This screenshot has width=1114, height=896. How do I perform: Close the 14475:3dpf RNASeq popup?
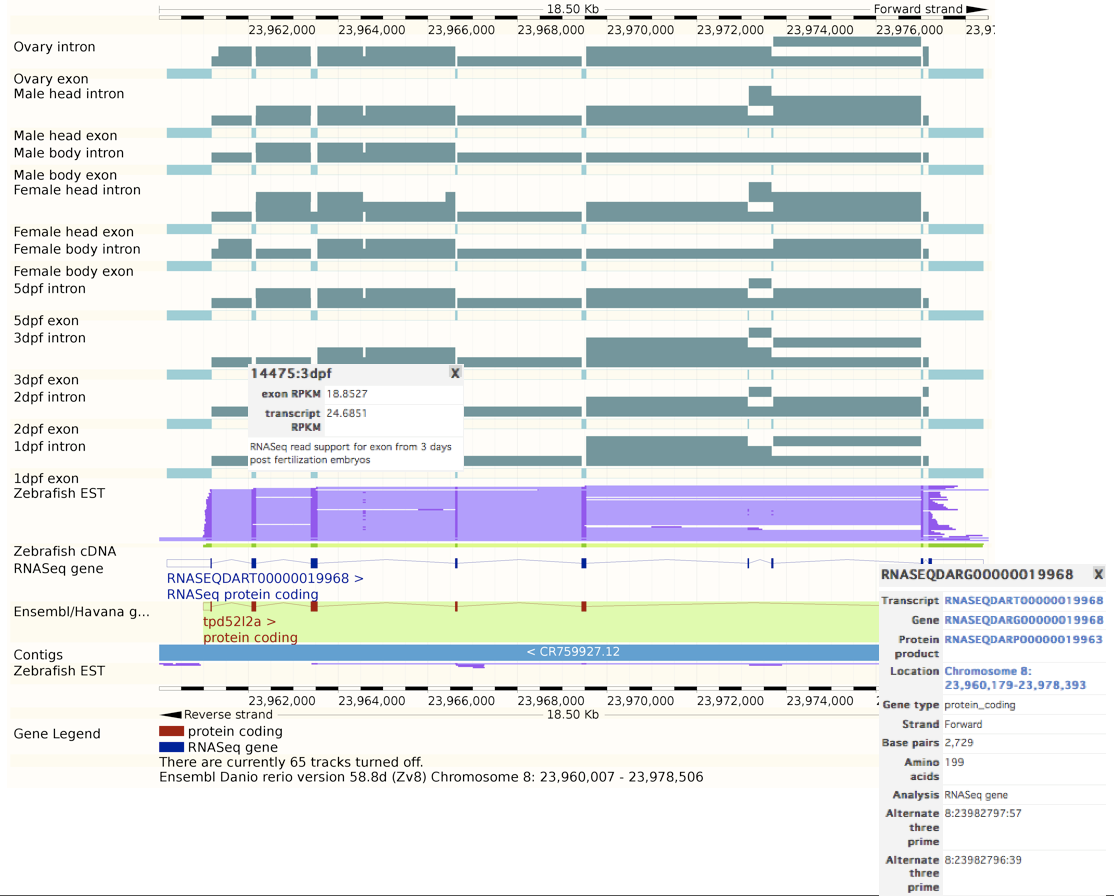pos(455,373)
